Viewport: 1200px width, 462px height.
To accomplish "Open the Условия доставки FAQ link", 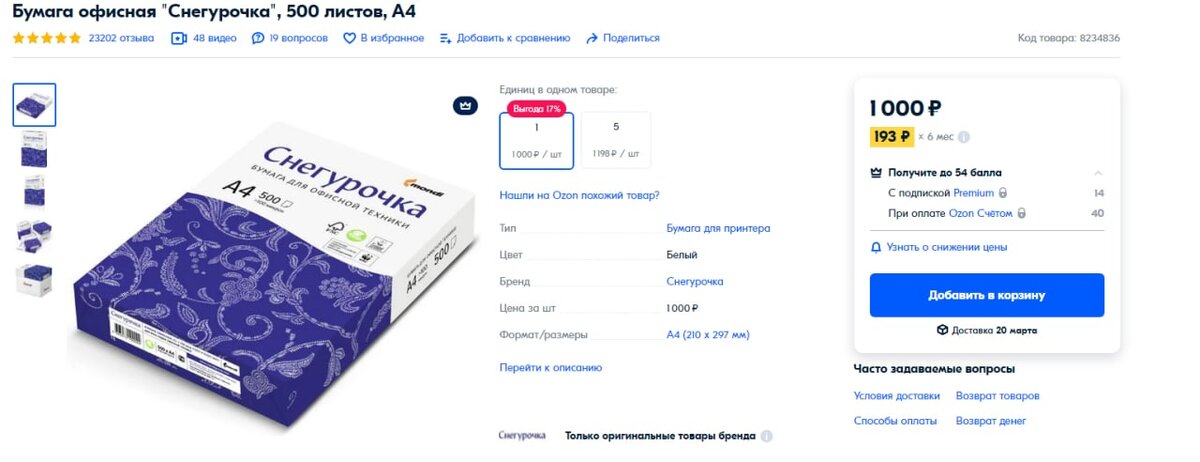I will click(x=897, y=396).
